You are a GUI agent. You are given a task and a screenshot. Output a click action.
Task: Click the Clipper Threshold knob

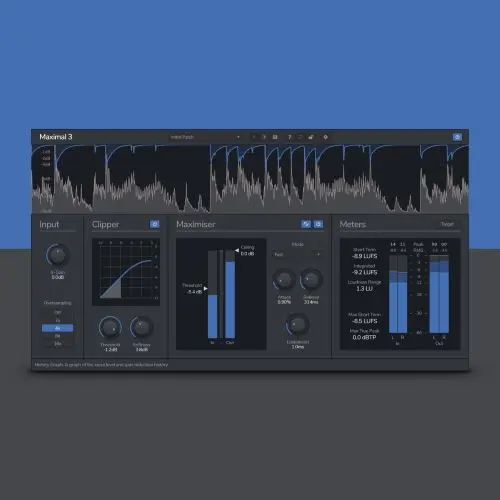[110, 328]
